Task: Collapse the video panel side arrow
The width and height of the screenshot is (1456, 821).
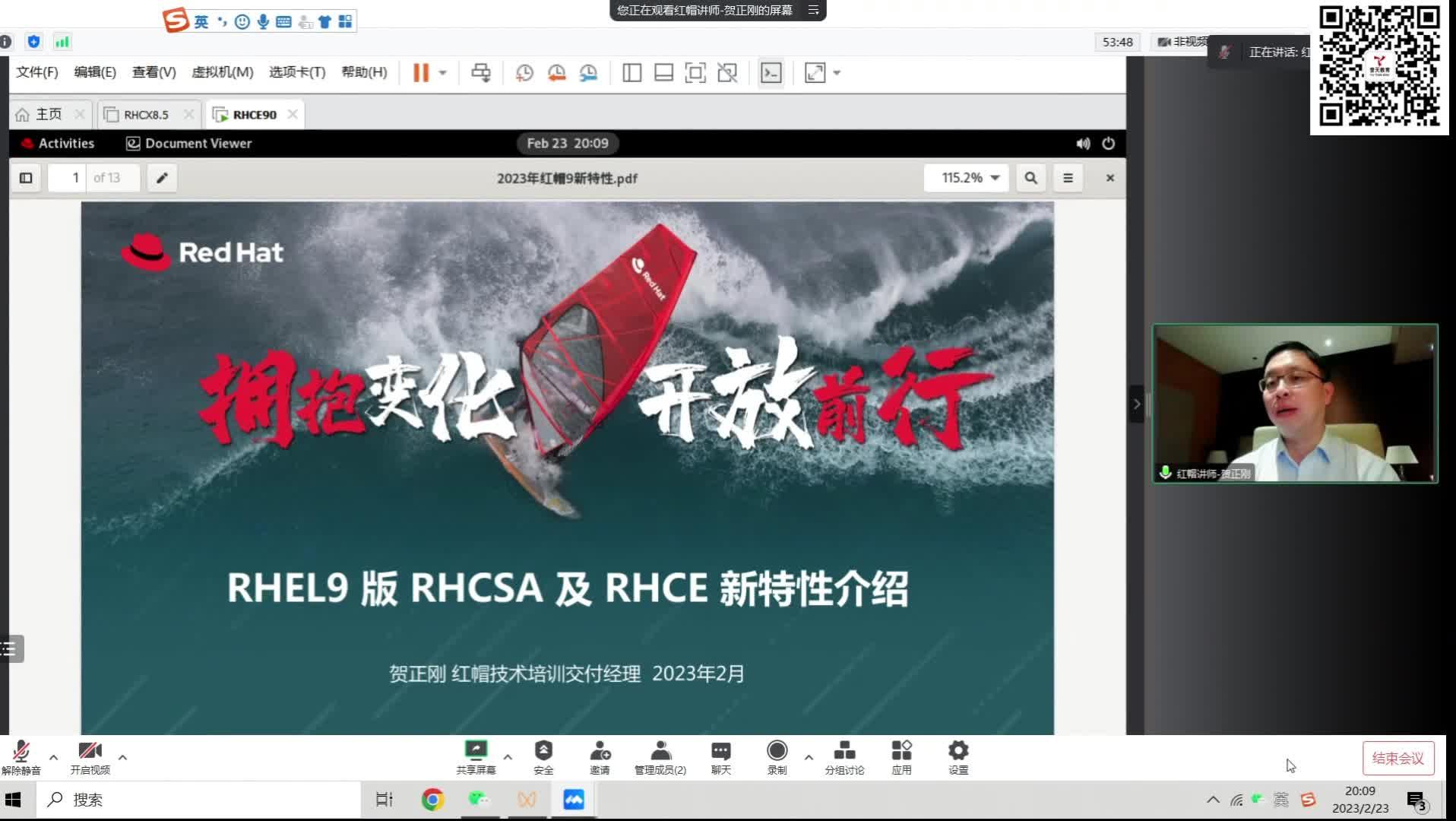Action: (x=1137, y=404)
